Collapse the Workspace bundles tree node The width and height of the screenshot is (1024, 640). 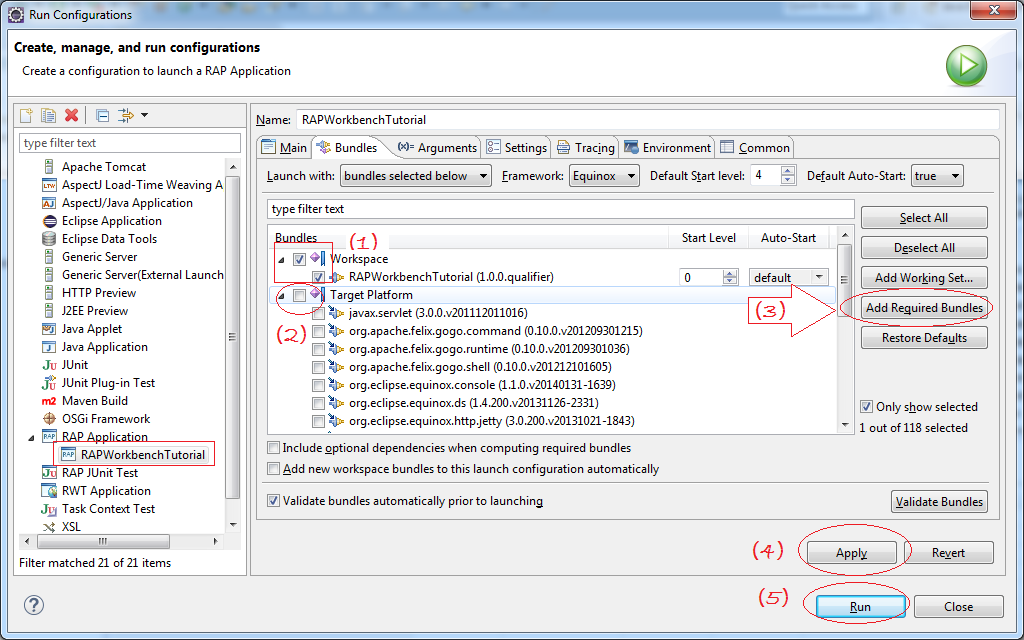(281, 260)
